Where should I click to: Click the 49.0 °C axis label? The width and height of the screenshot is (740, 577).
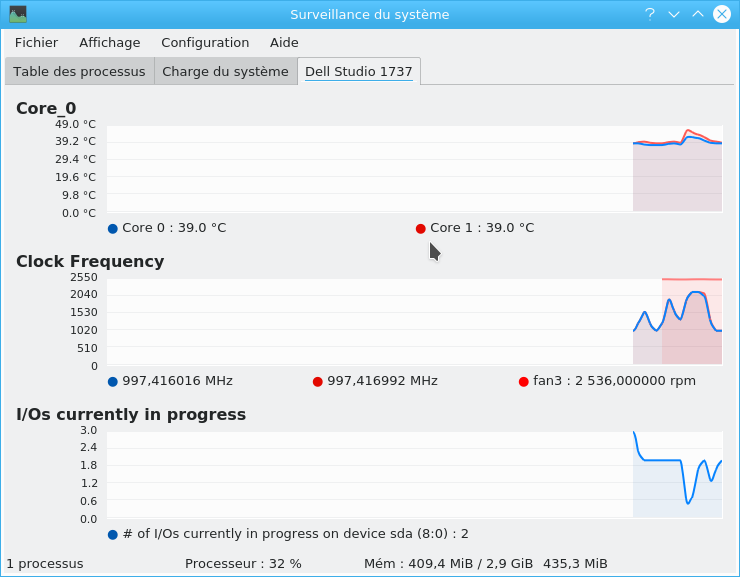(76, 124)
